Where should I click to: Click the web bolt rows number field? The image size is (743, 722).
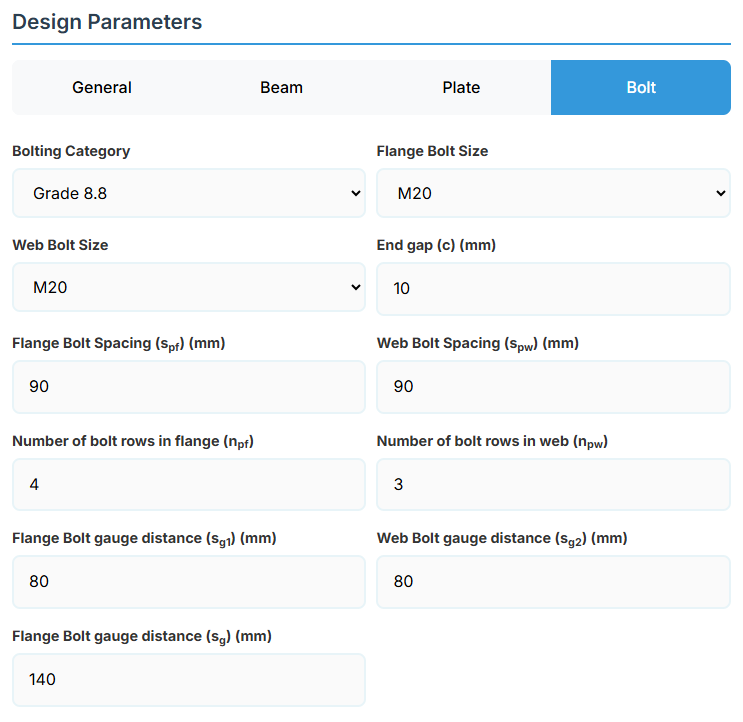click(553, 484)
